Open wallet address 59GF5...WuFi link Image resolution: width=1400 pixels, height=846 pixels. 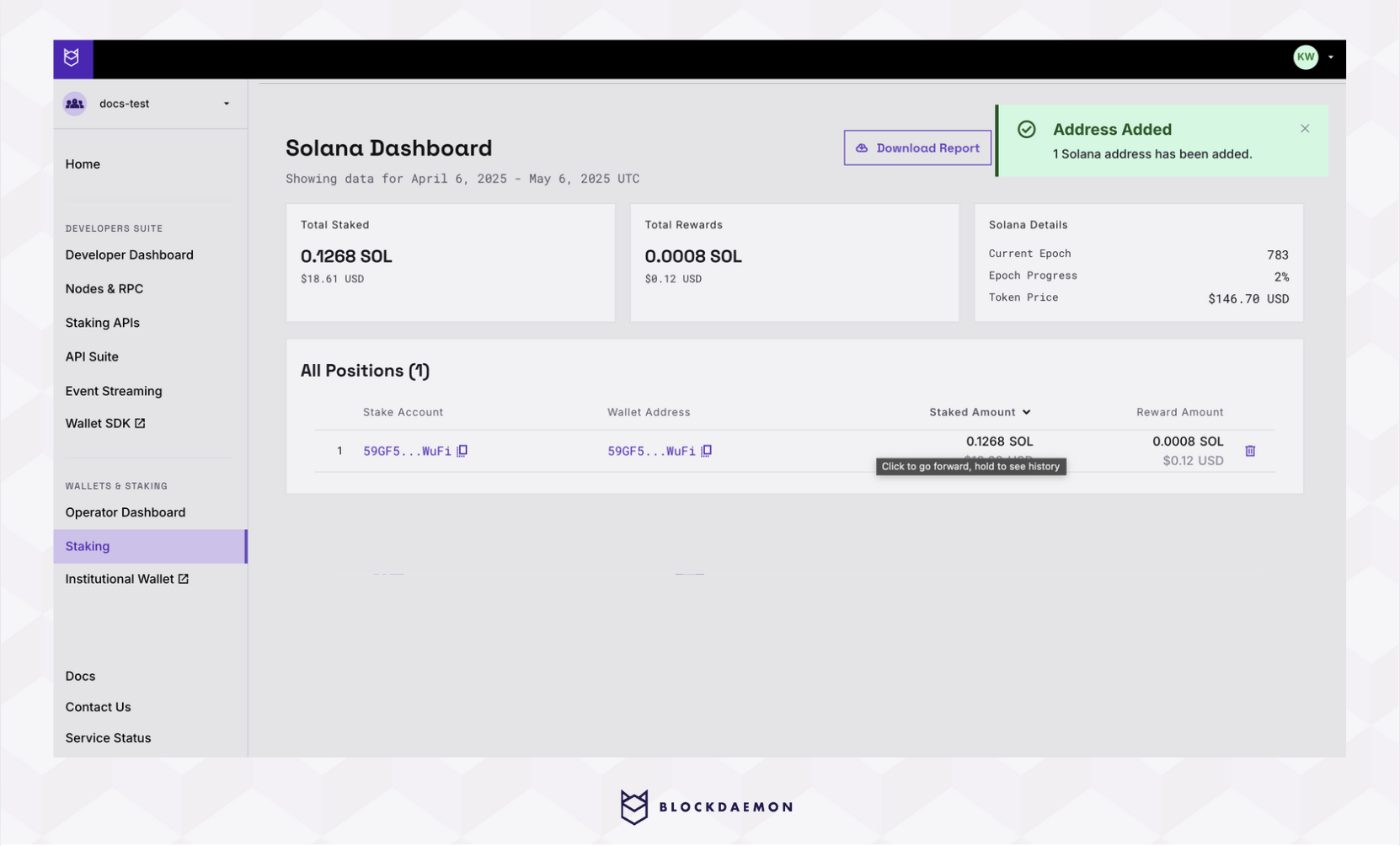[651, 452]
